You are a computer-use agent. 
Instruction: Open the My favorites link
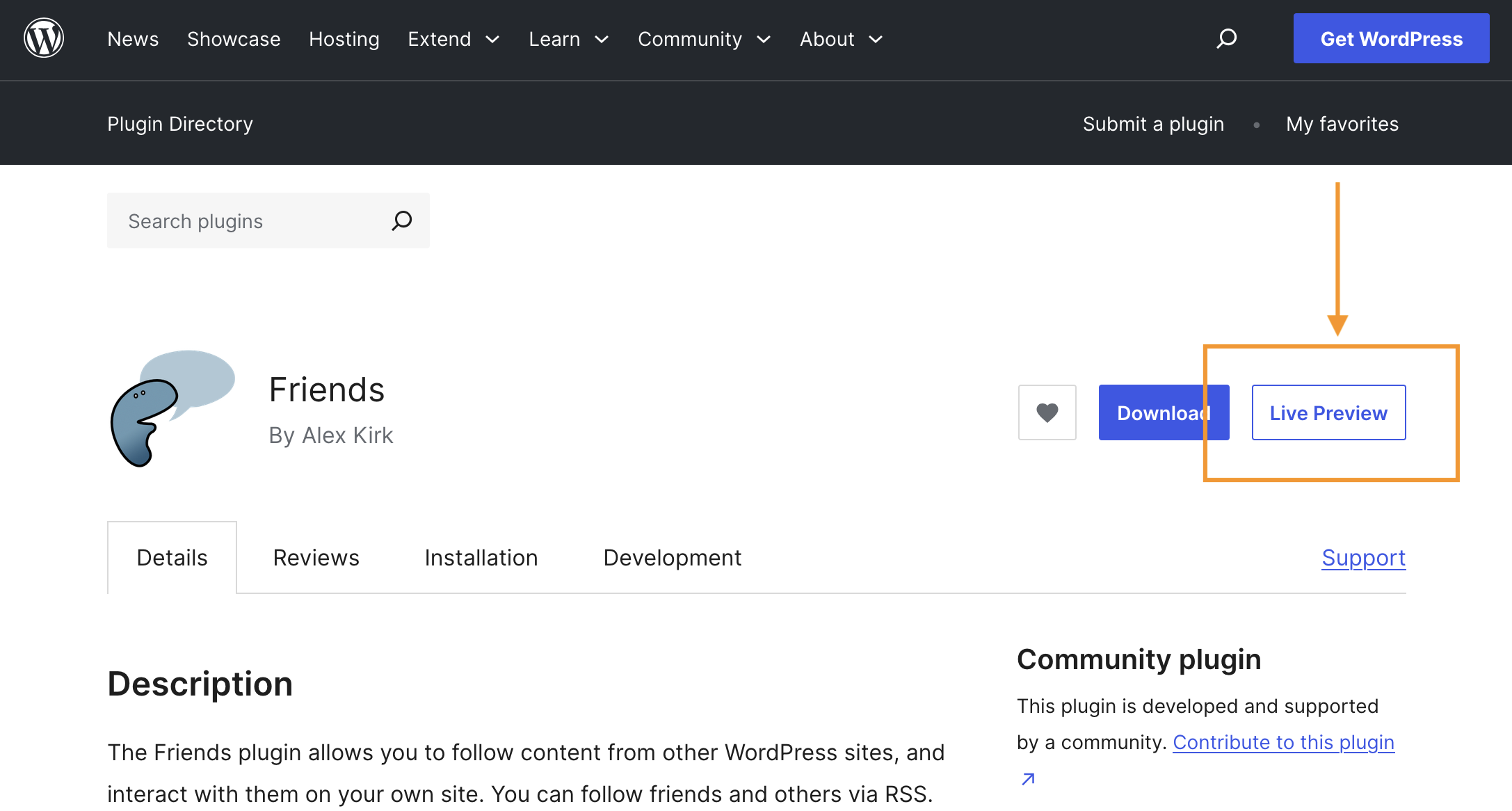point(1342,124)
